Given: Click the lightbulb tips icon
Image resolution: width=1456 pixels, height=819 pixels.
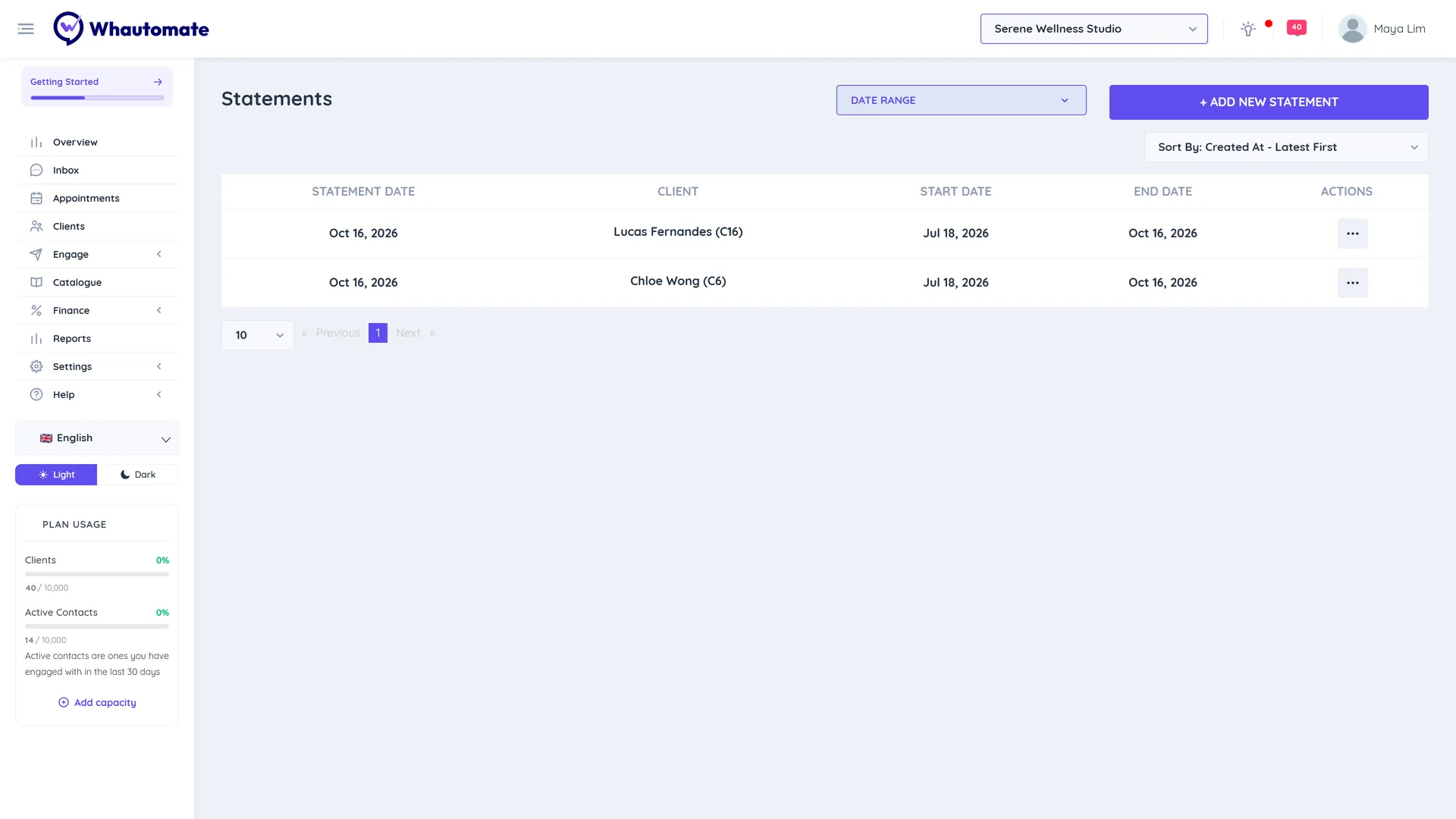Looking at the screenshot, I should (1247, 29).
